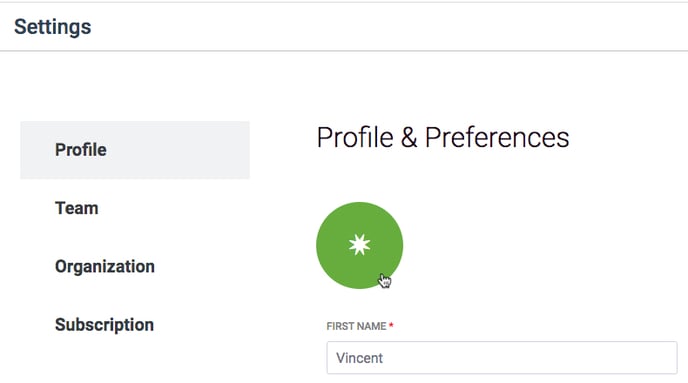Place cursor on the text Vincent
The height and width of the screenshot is (383, 688).
click(x=359, y=358)
